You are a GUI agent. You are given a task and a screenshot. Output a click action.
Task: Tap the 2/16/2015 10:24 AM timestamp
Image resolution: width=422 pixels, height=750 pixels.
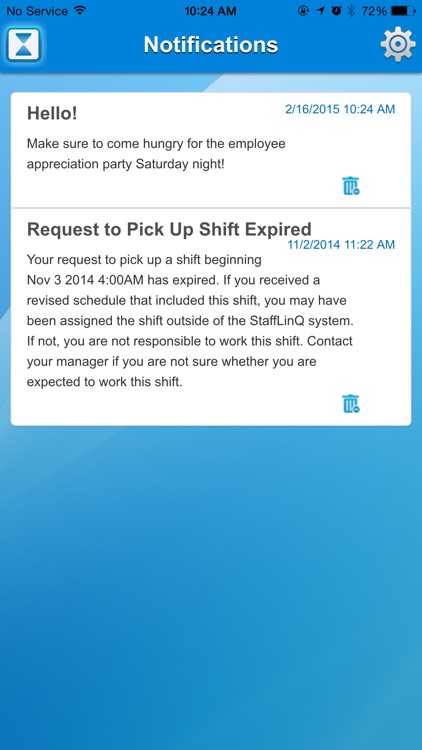pos(340,109)
